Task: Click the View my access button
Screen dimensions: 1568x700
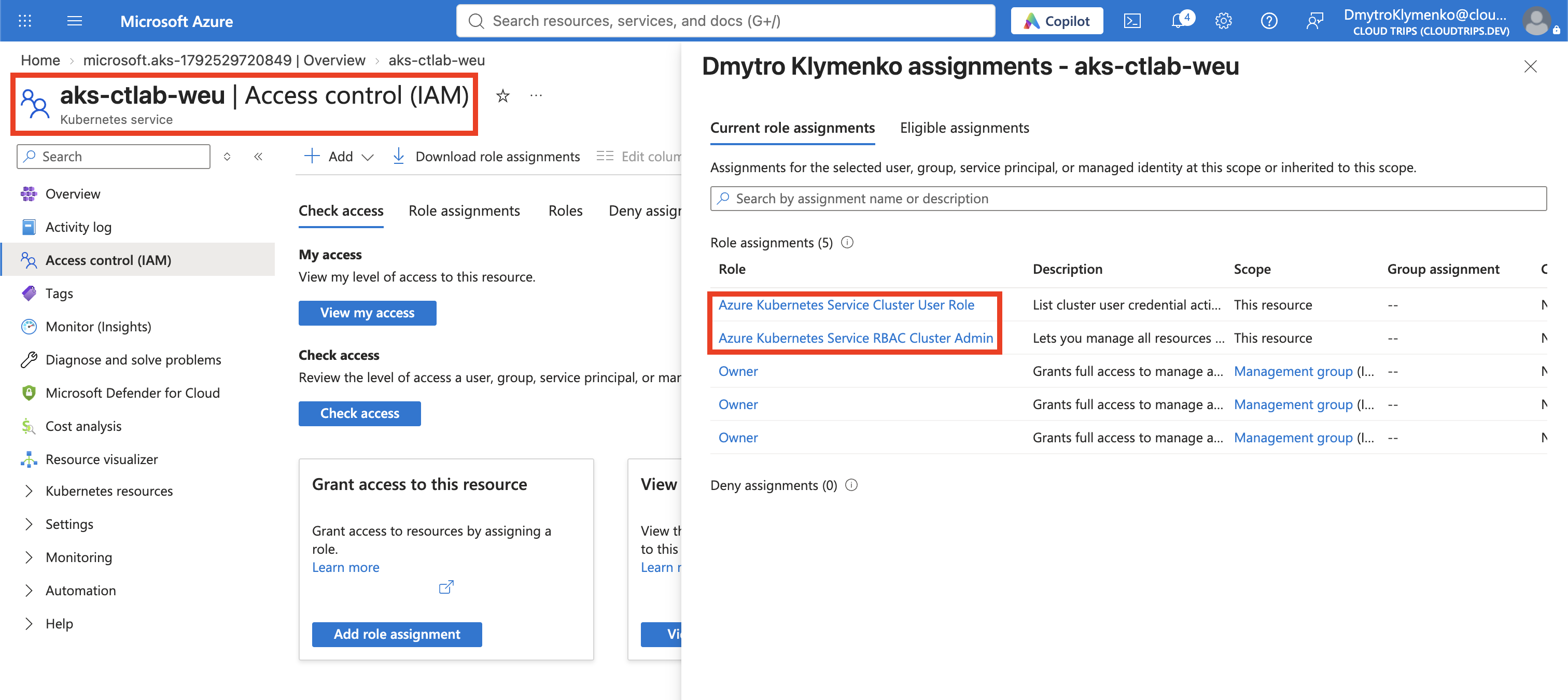Action: (367, 313)
